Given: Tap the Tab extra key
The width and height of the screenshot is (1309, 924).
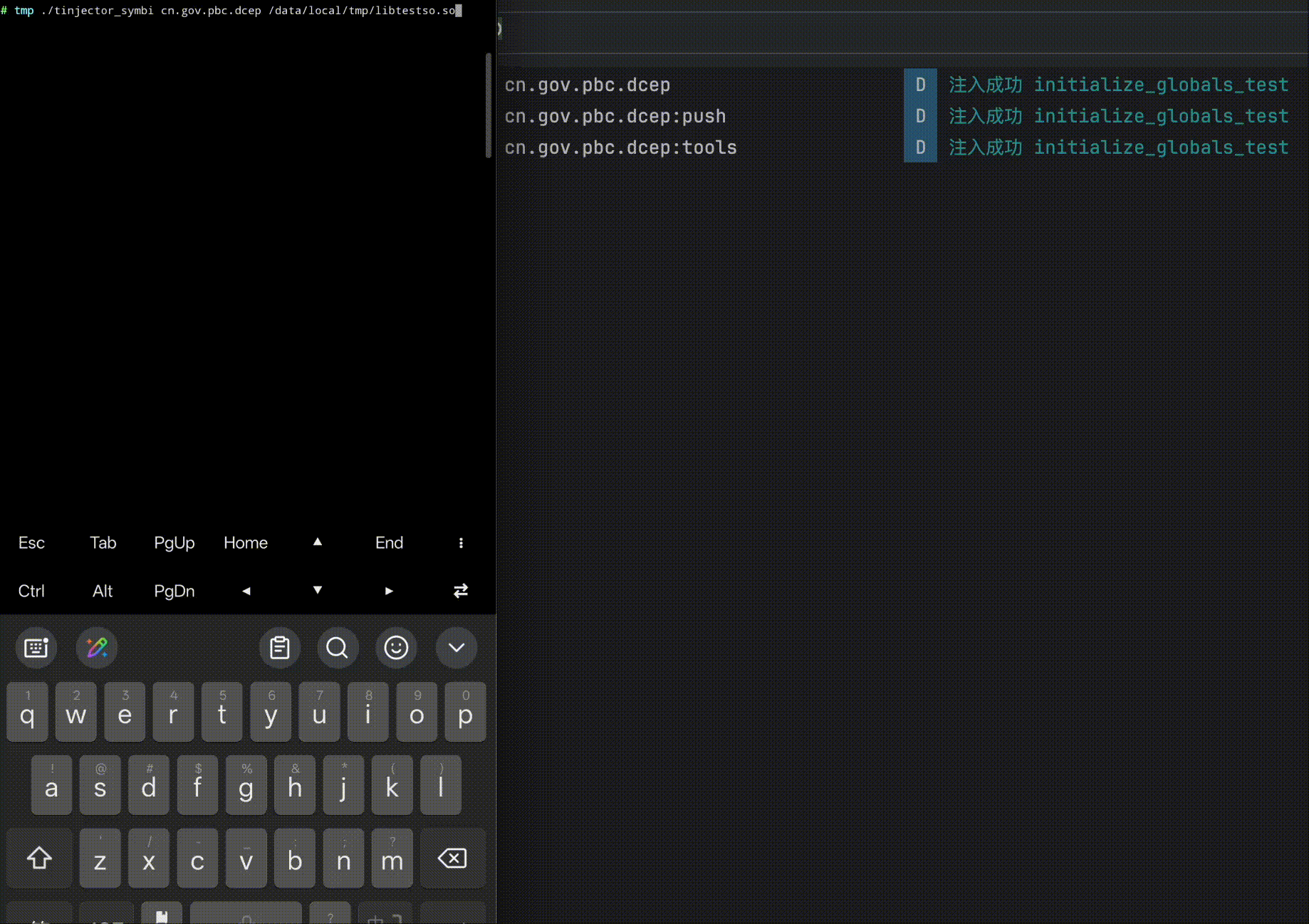Looking at the screenshot, I should tap(103, 543).
